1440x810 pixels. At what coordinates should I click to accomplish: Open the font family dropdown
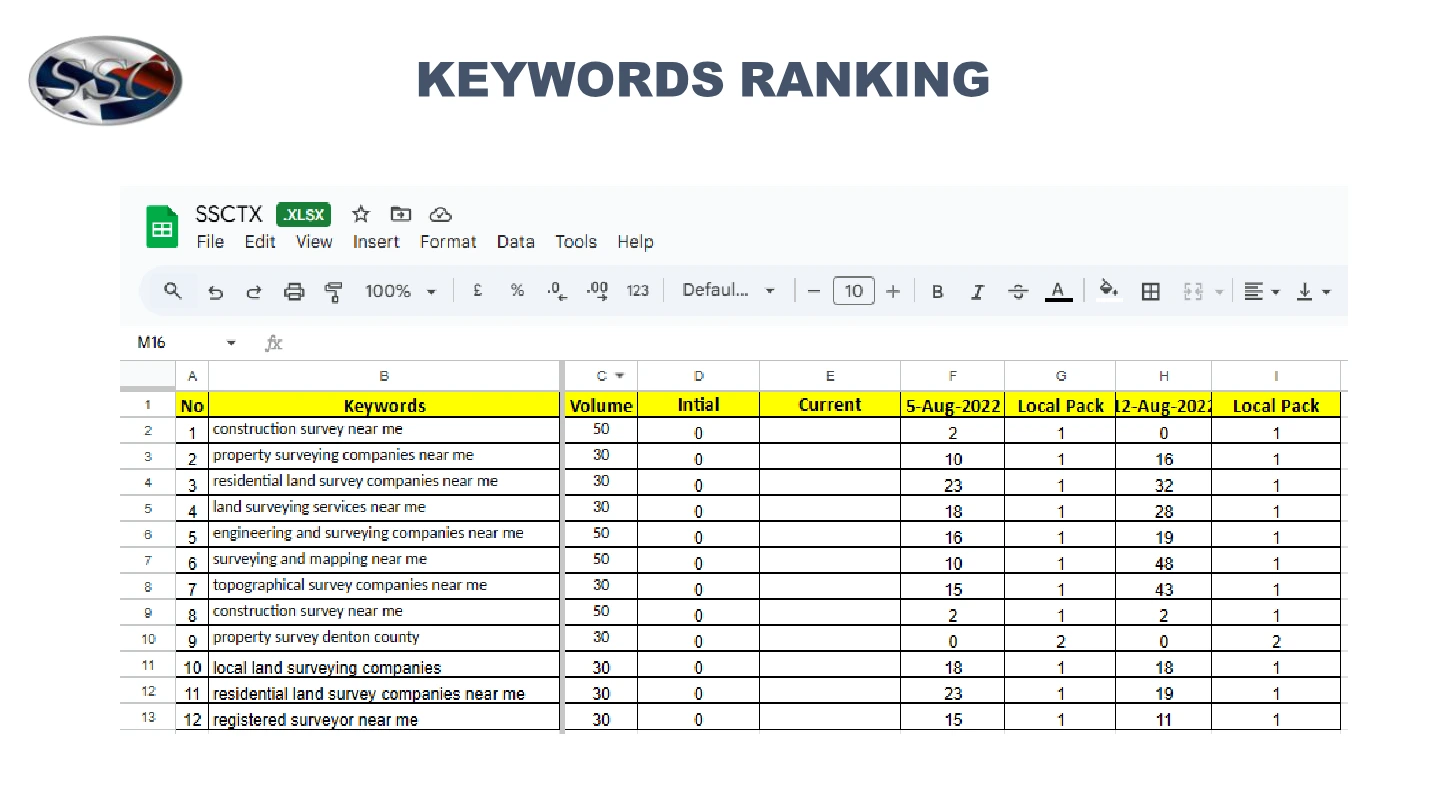(x=729, y=291)
